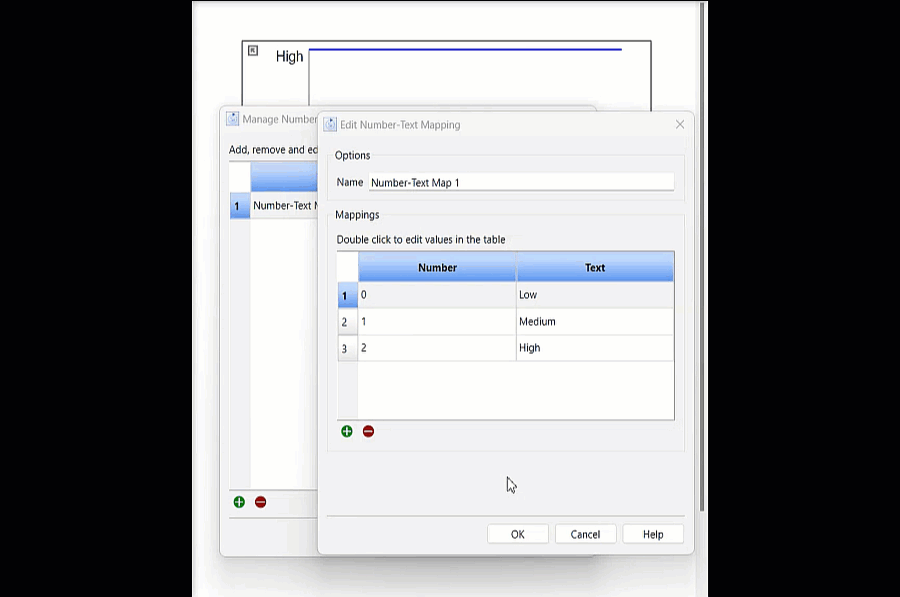Click the page's vertical scrollbar
900x597 pixels.
(x=702, y=257)
